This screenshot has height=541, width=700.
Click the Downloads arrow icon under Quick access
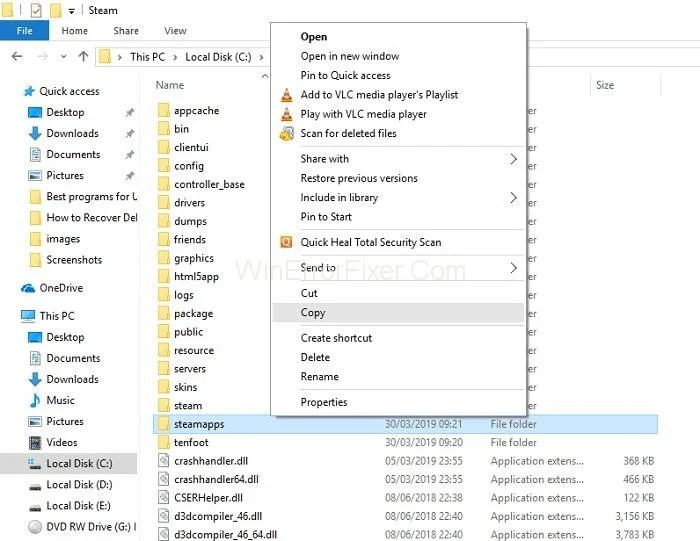click(35, 133)
